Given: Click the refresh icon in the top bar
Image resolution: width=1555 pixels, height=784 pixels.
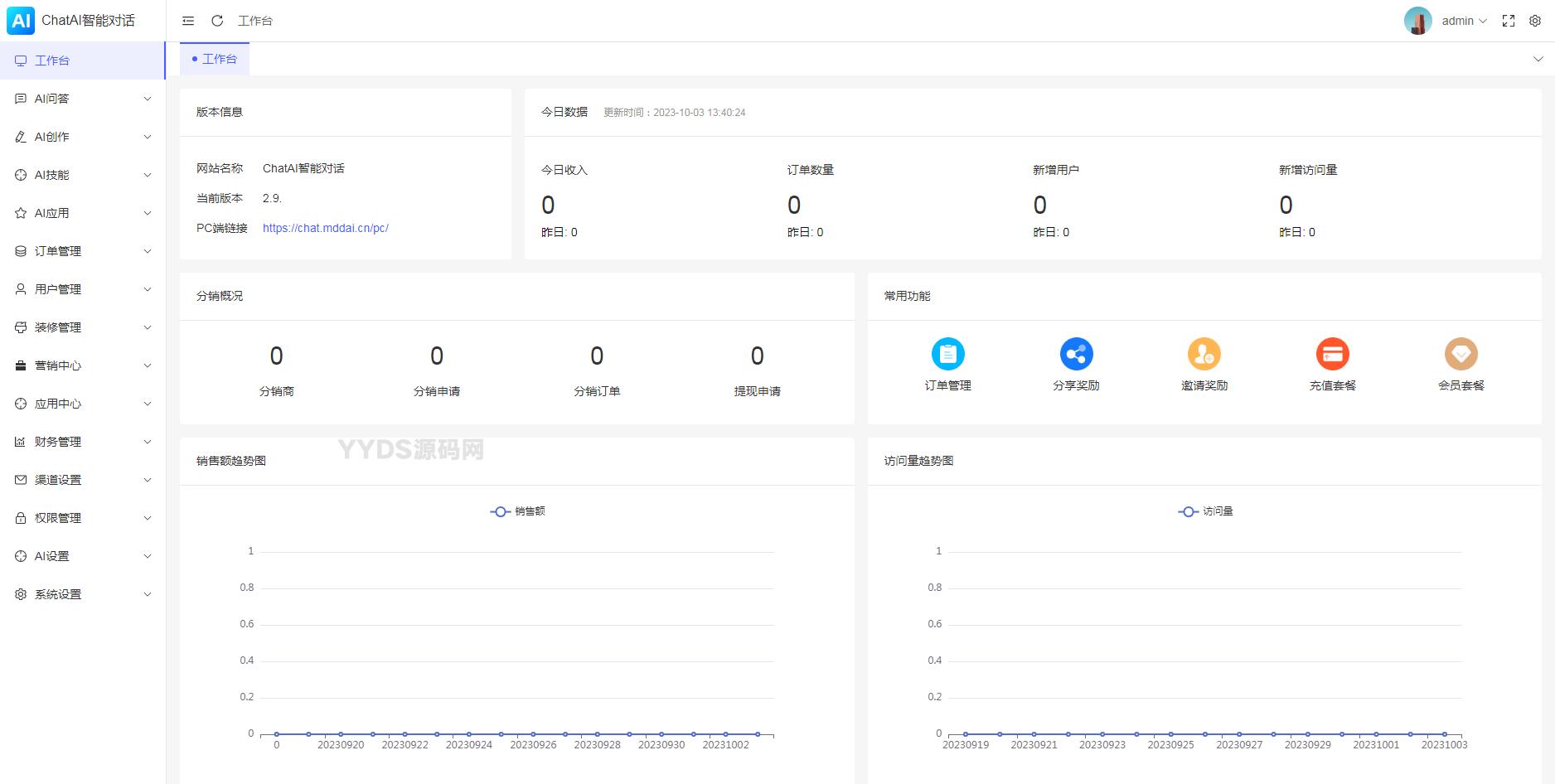Looking at the screenshot, I should coord(217,21).
